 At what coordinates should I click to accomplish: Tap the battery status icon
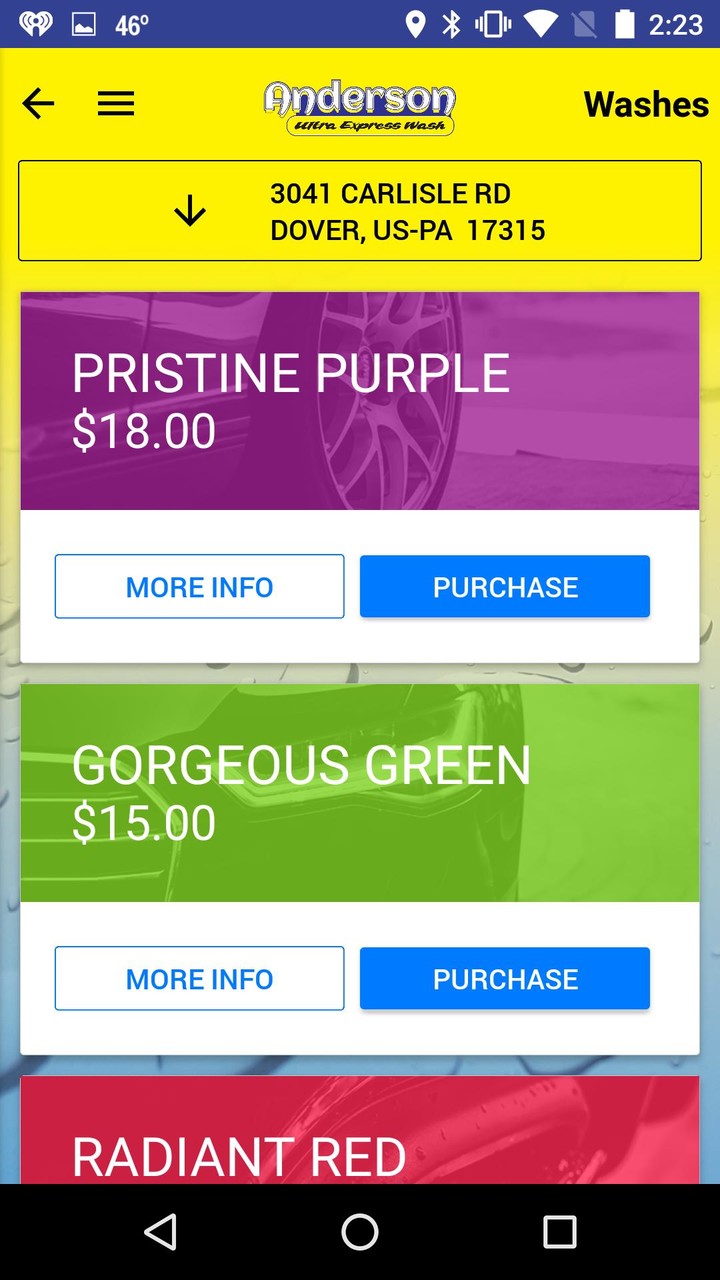[x=625, y=24]
